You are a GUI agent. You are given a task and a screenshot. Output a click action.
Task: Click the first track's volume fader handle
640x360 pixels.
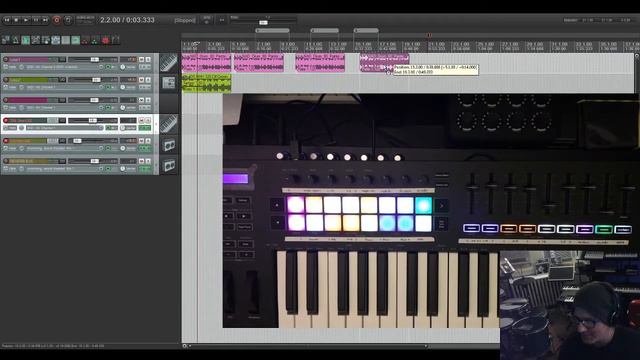click(94, 59)
